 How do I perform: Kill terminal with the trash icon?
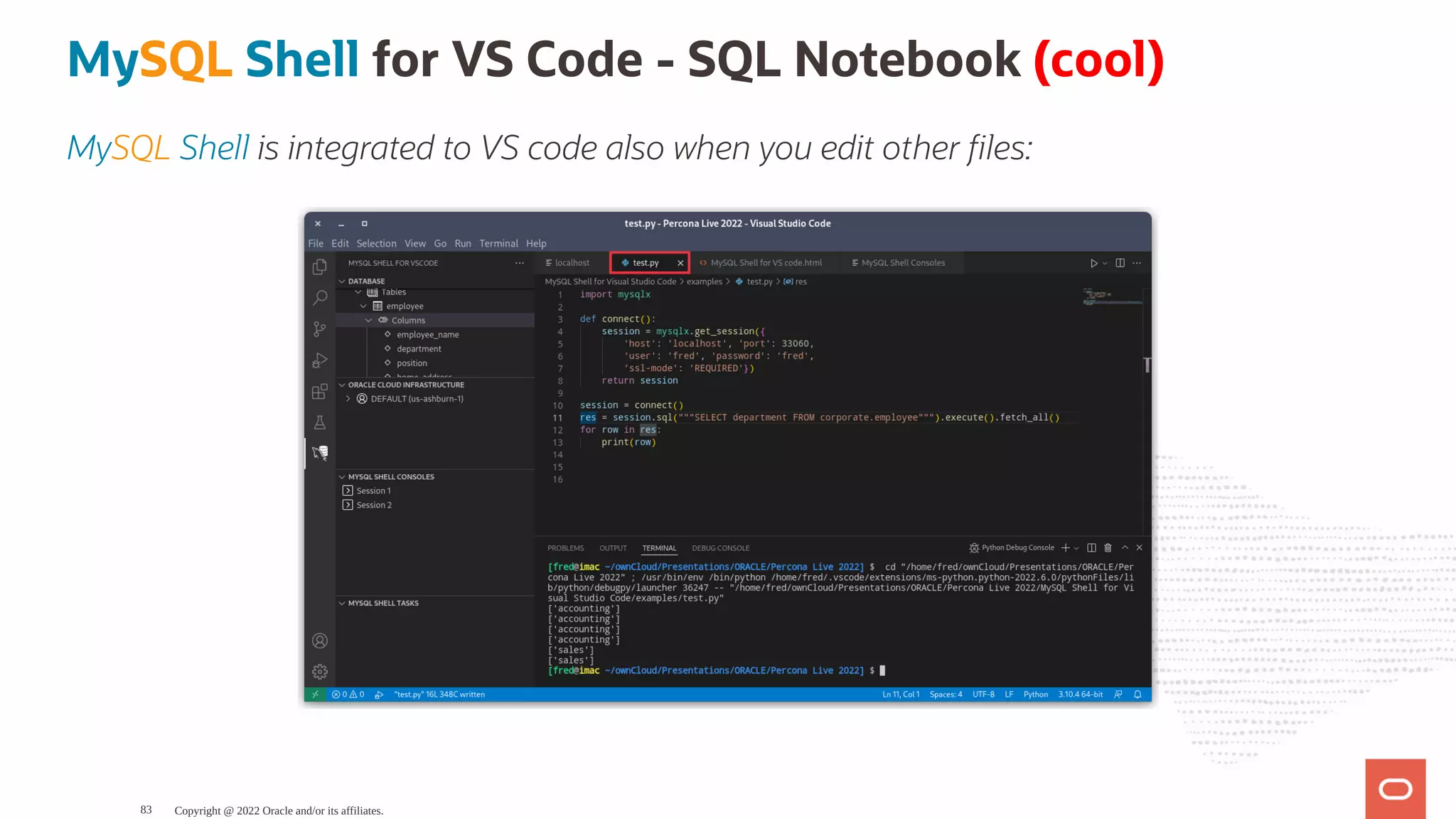point(1108,548)
